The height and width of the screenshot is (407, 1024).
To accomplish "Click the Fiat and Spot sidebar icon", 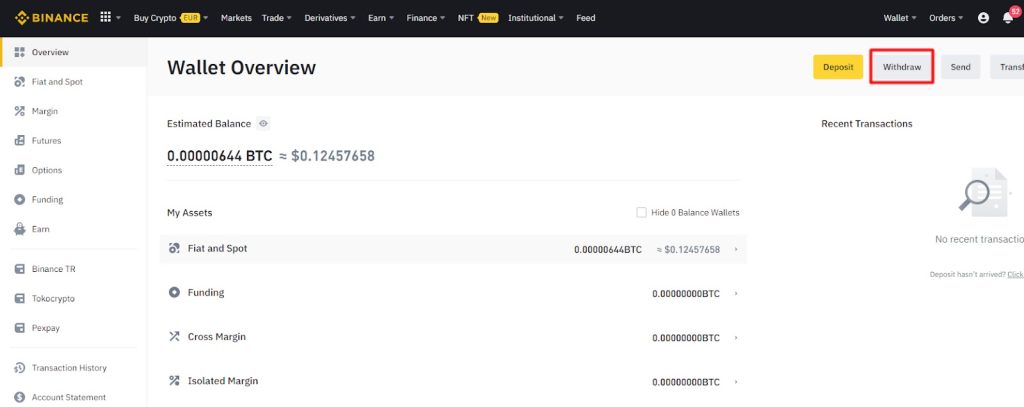I will tap(20, 82).
